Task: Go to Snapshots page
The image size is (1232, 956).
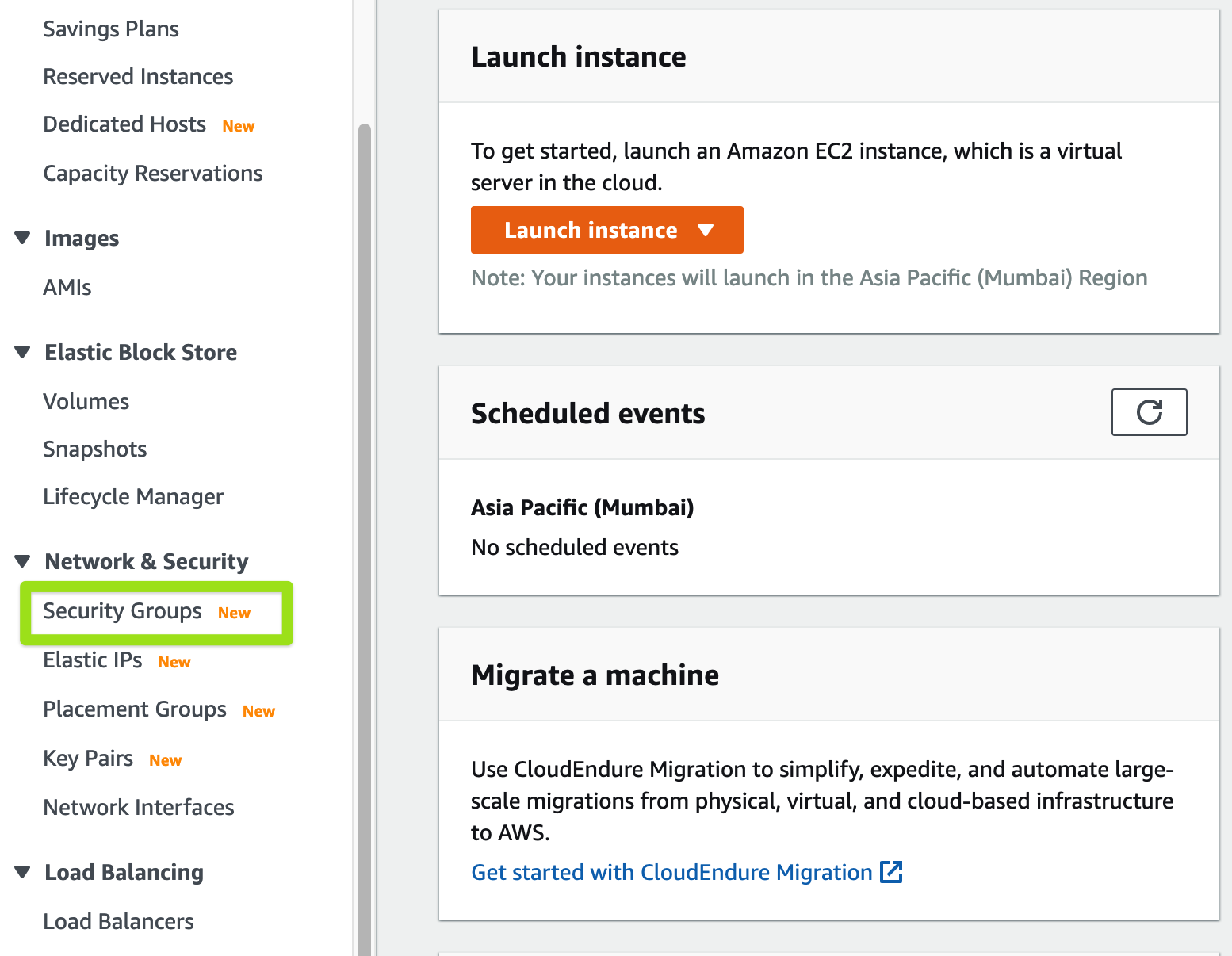Action: click(x=95, y=449)
